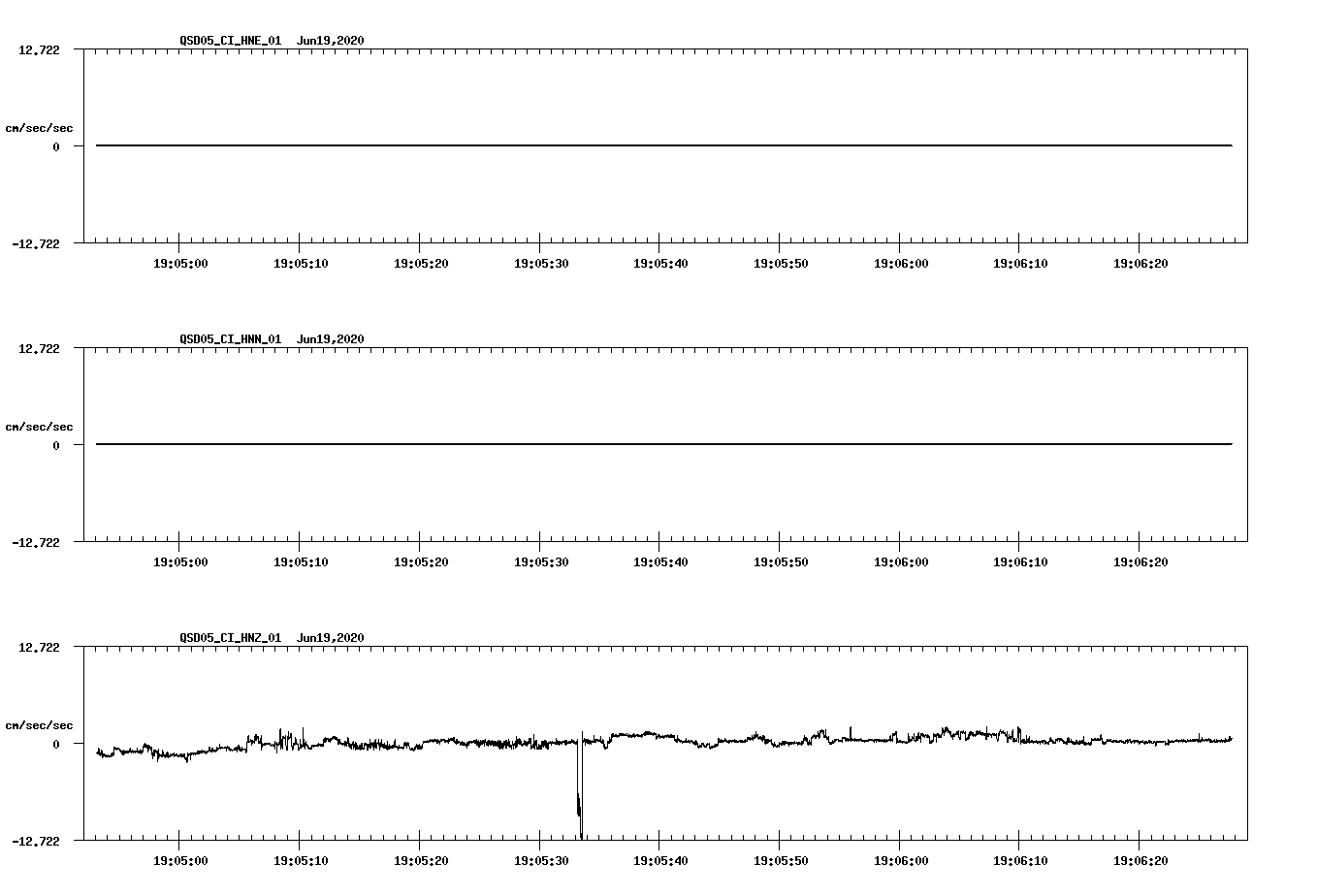
Task: Click 19:06:00 time label under HNE plot
Action: (900, 264)
